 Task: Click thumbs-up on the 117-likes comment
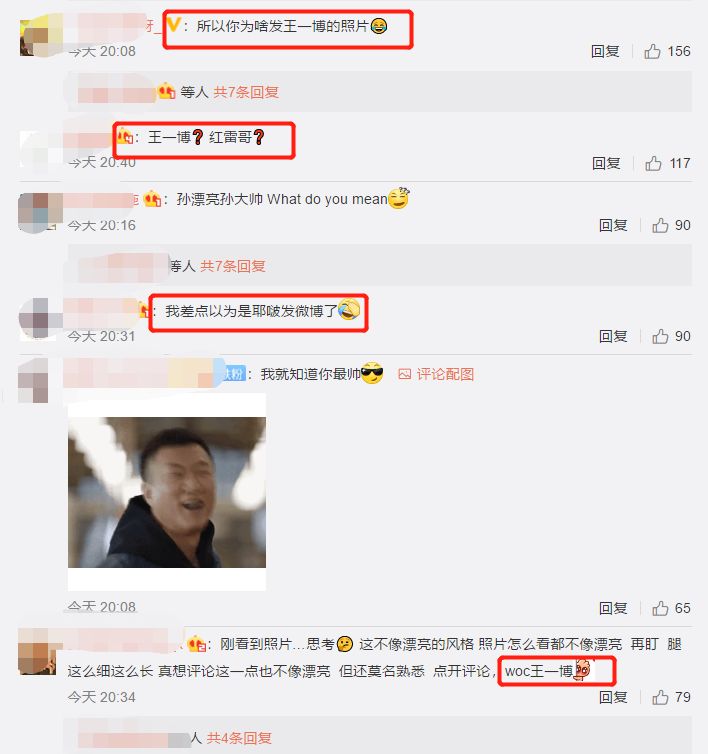coord(653,163)
